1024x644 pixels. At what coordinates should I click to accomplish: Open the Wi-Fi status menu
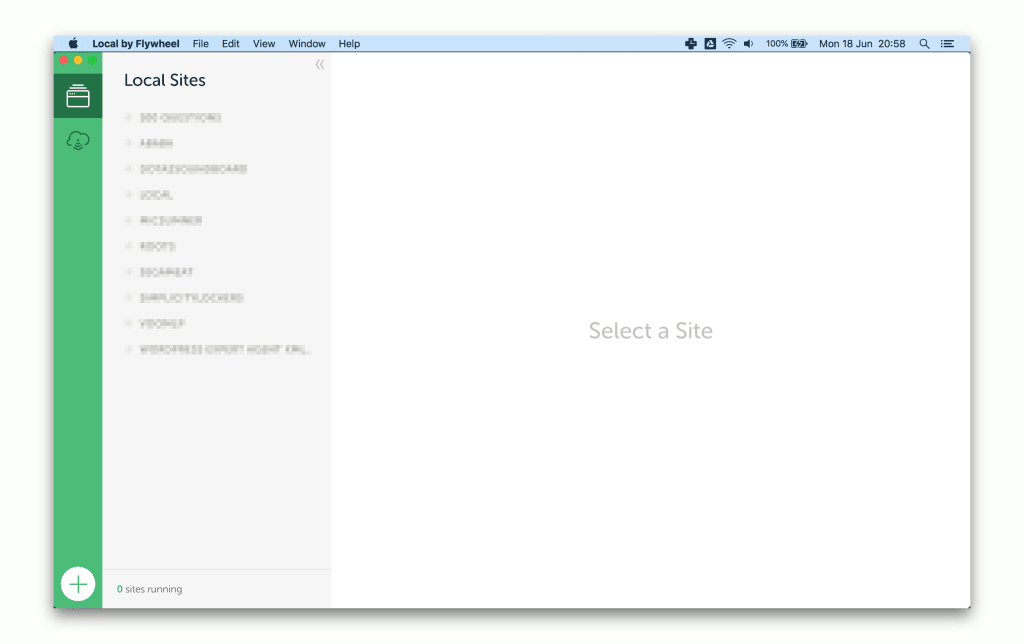pyautogui.click(x=729, y=44)
